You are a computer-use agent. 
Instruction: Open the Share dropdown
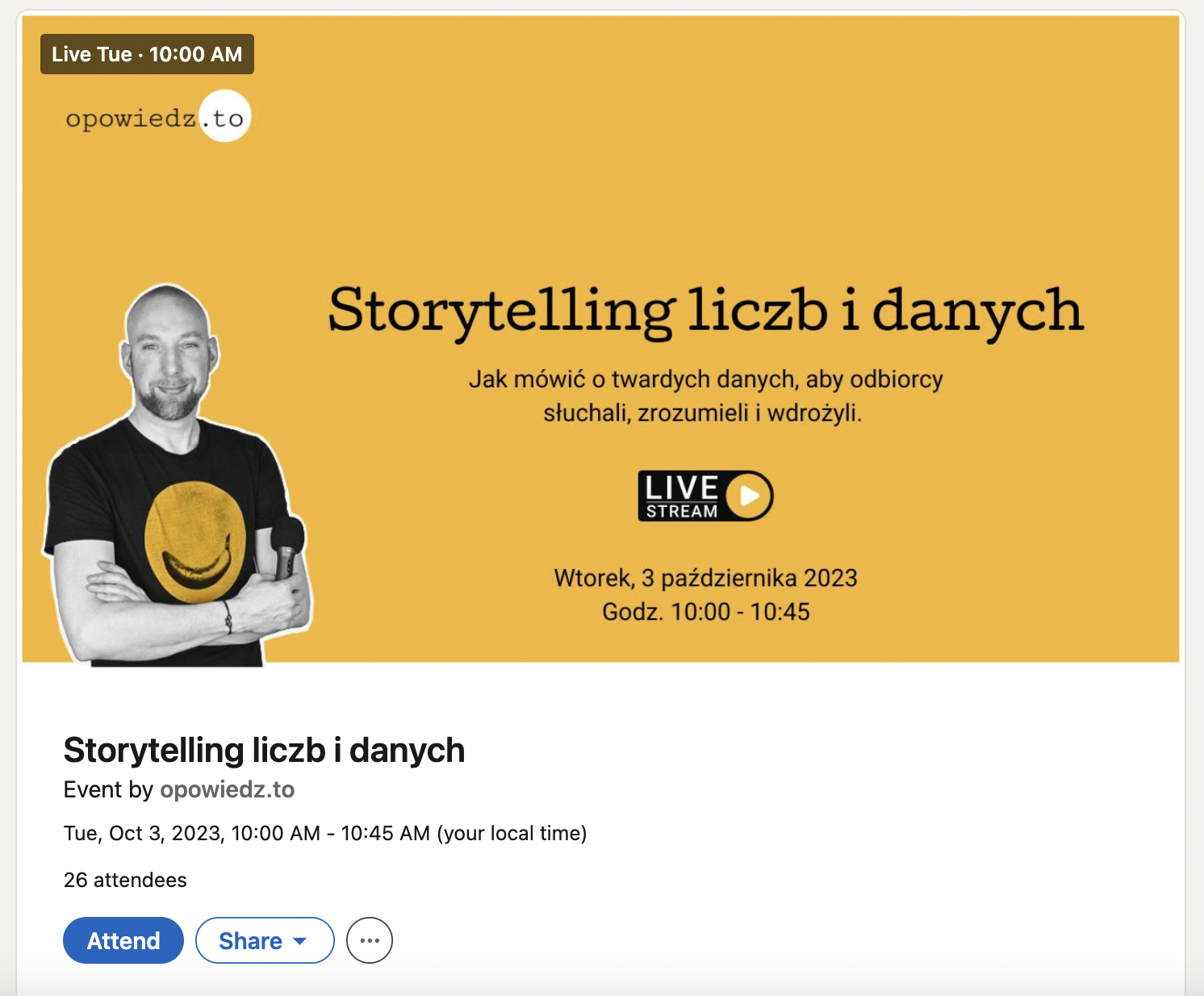pyautogui.click(x=265, y=940)
